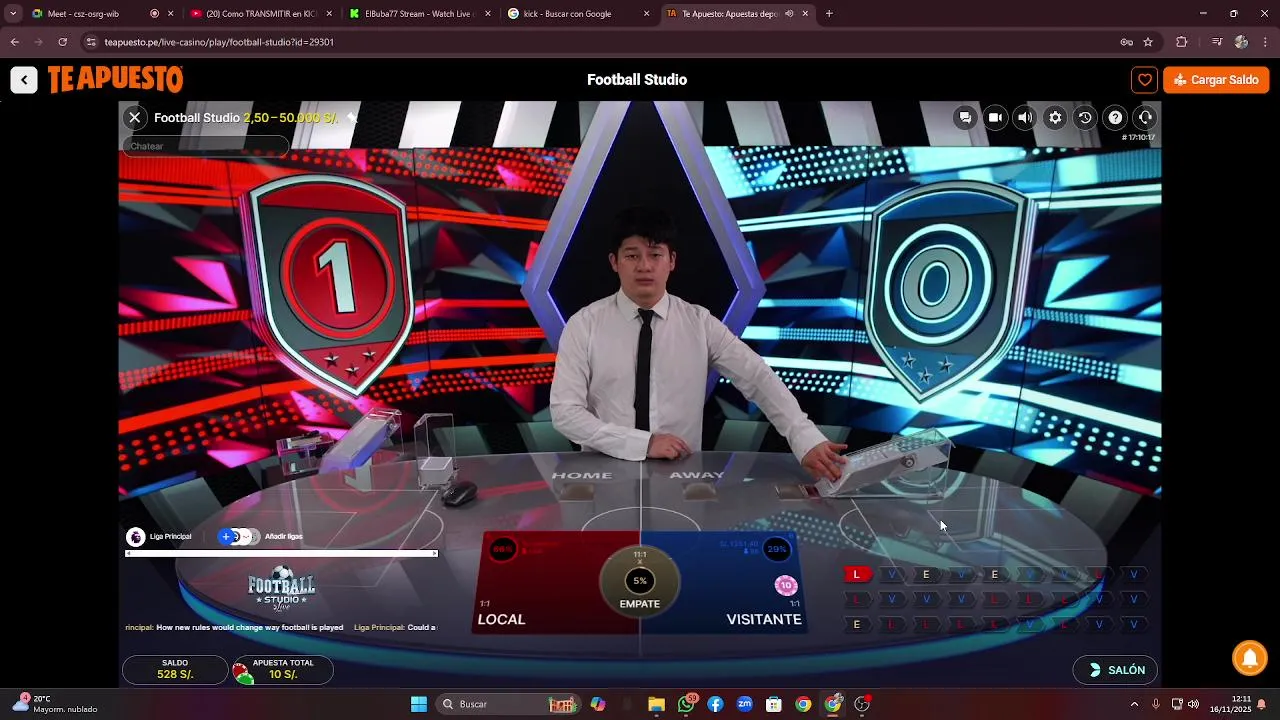Open File Explorer from taskbar
Image resolution: width=1280 pixels, height=720 pixels.
[x=656, y=704]
